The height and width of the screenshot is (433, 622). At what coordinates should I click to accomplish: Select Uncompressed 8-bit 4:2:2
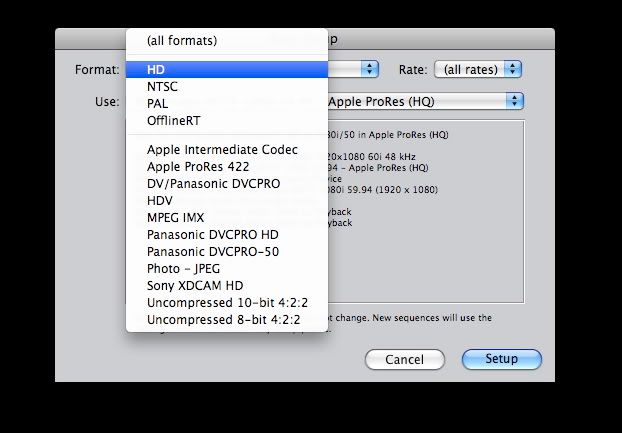(227, 320)
